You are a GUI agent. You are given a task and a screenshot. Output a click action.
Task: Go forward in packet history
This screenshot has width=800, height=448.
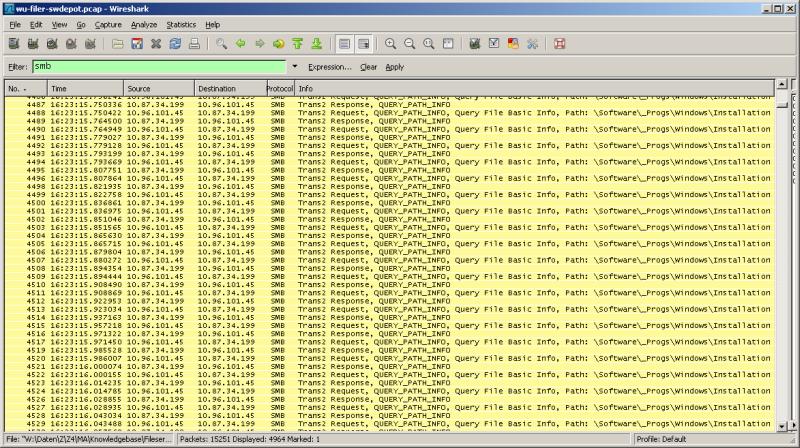[260, 44]
